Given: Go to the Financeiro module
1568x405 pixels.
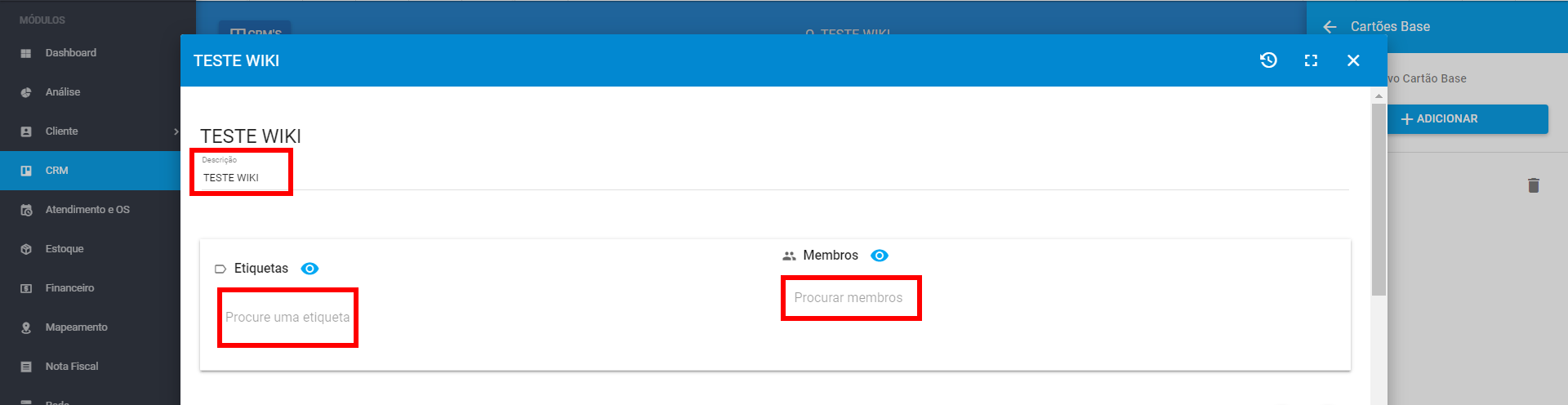Looking at the screenshot, I should 90,288.
